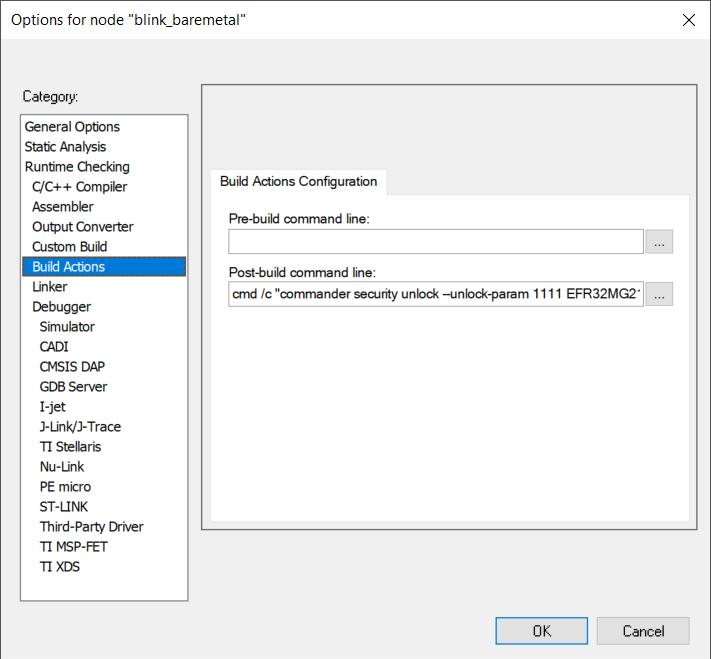Browse for Post-build command with ellipsis button

pyautogui.click(x=659, y=294)
